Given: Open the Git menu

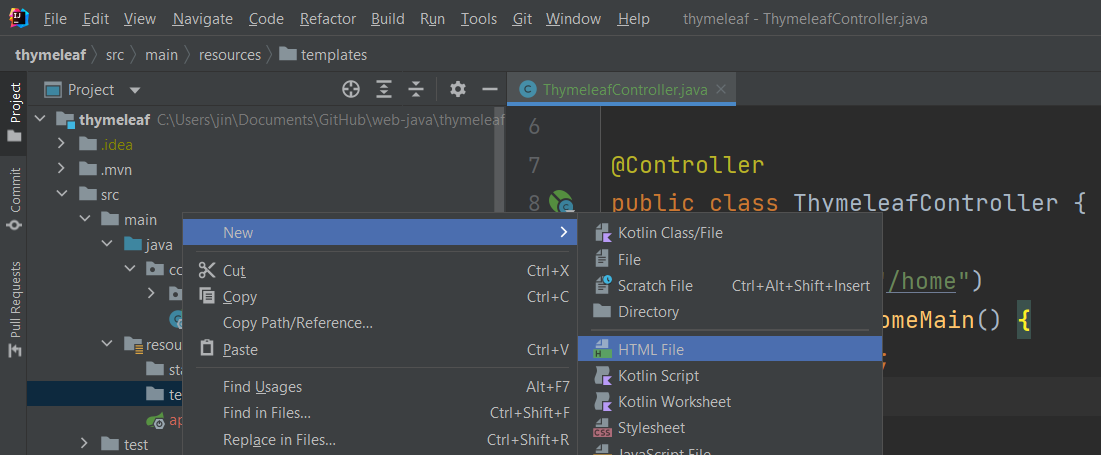Looking at the screenshot, I should (x=522, y=19).
